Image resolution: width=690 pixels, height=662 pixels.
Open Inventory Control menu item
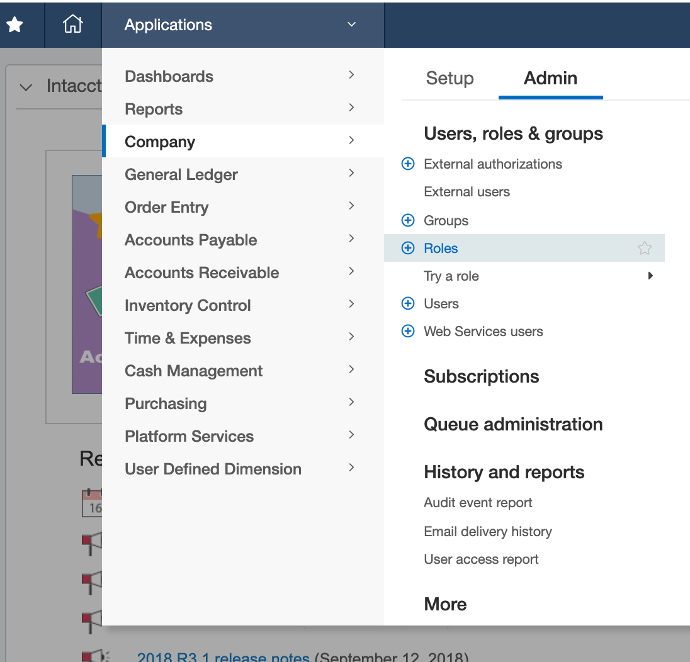243,305
